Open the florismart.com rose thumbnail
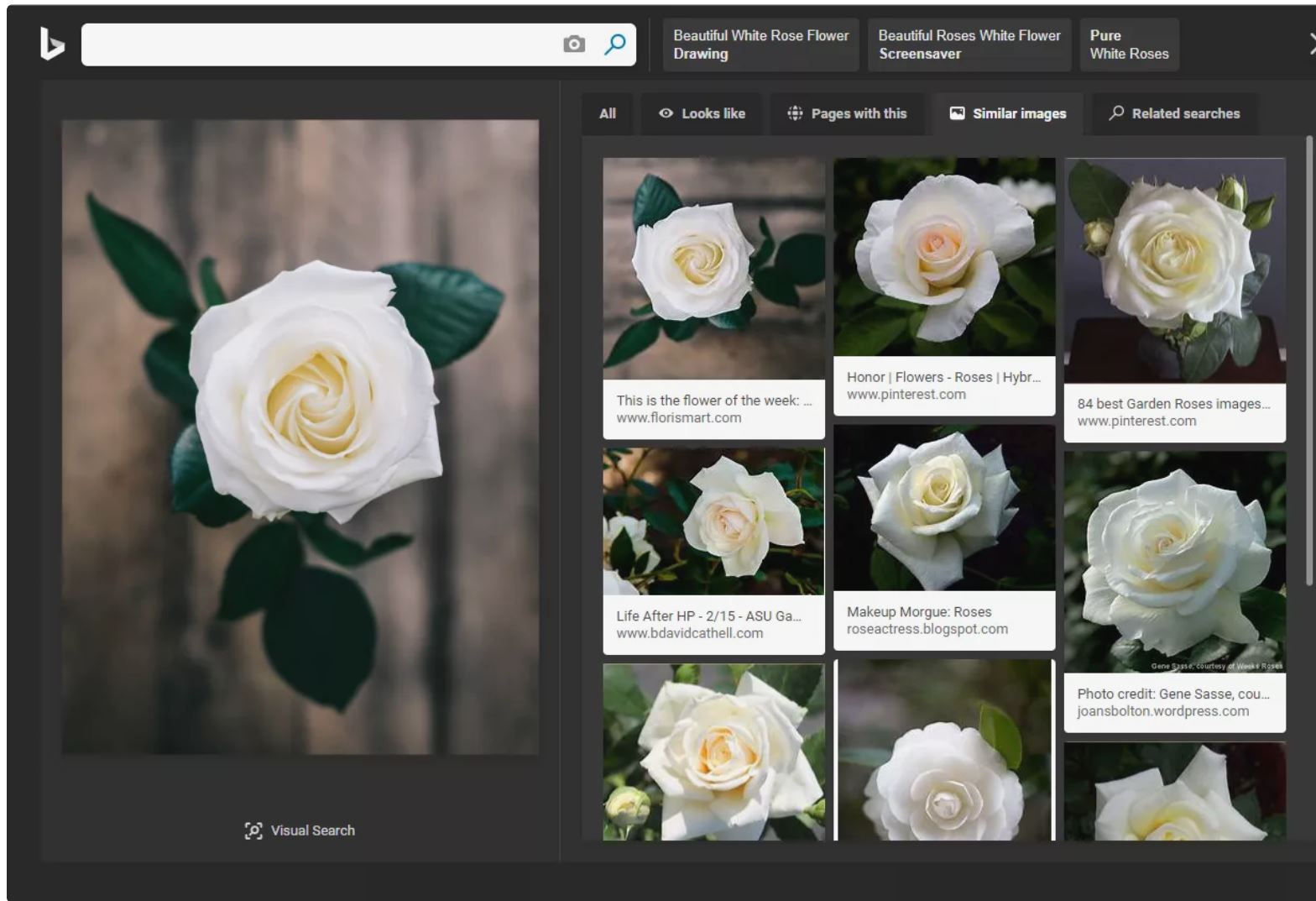 [713, 269]
